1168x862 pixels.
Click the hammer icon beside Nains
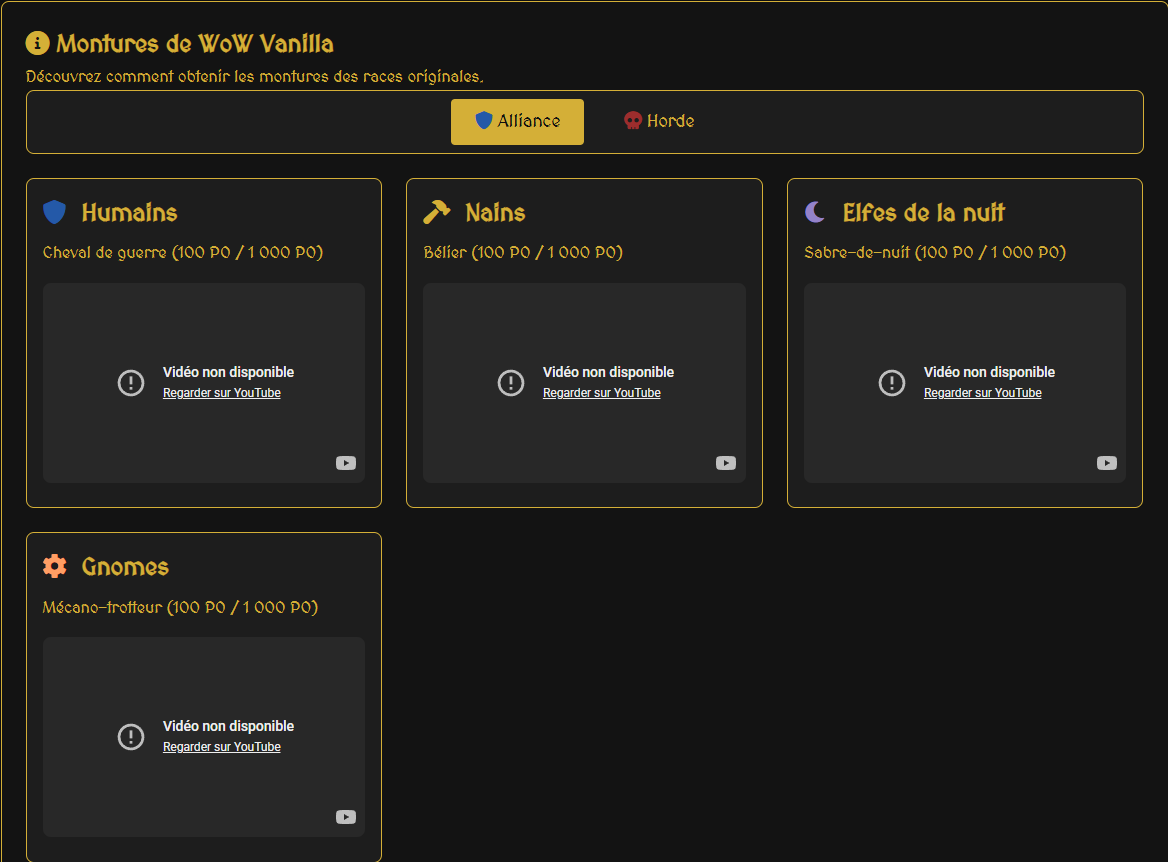point(437,212)
